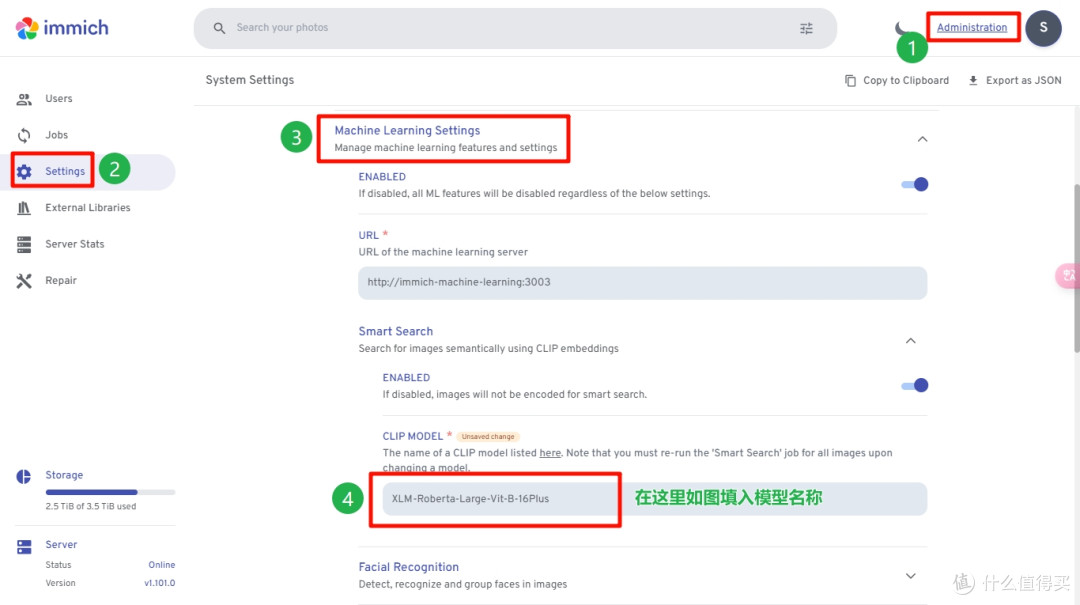Click the machine learning URL field
Screen dimensions: 1080x605
coord(642,283)
